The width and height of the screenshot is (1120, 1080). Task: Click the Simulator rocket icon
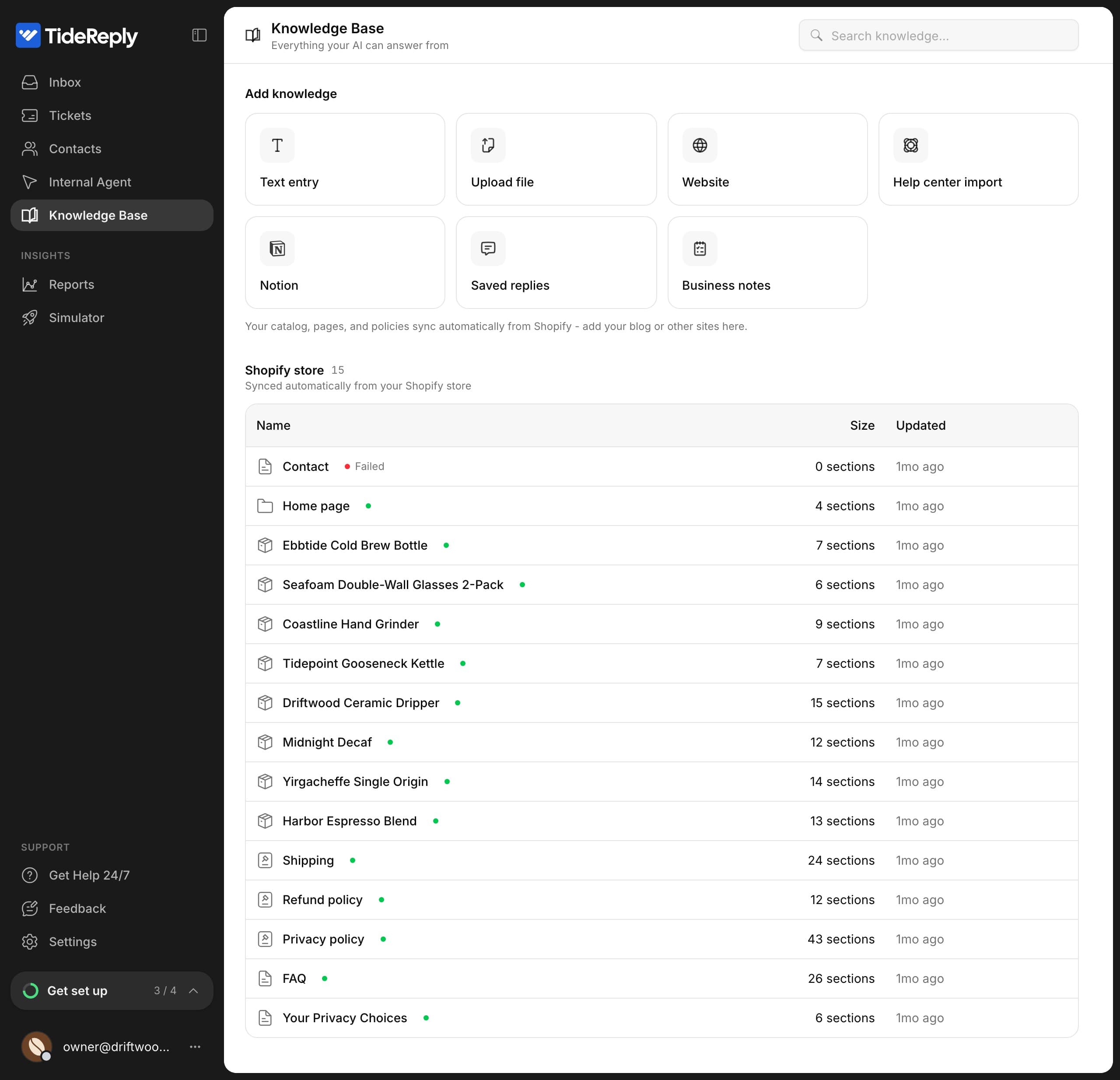[x=30, y=317]
